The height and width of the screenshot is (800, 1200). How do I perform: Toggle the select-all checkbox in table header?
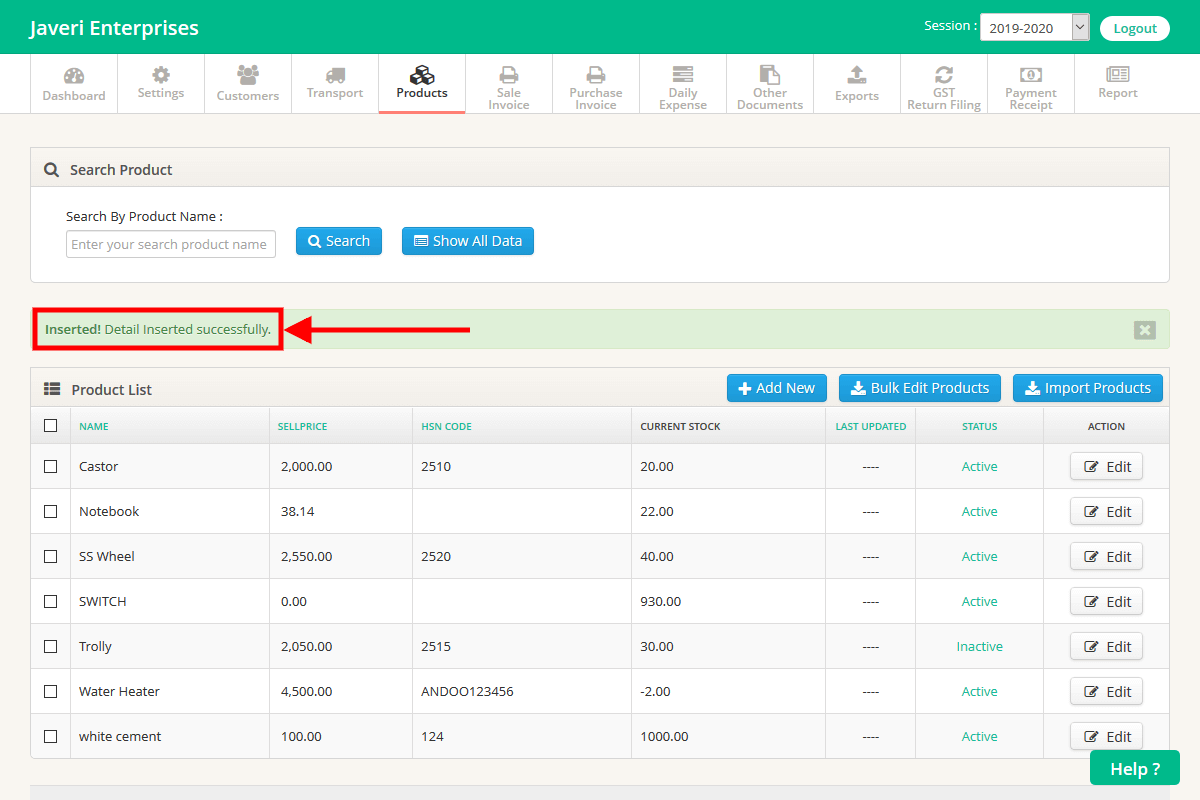51,426
